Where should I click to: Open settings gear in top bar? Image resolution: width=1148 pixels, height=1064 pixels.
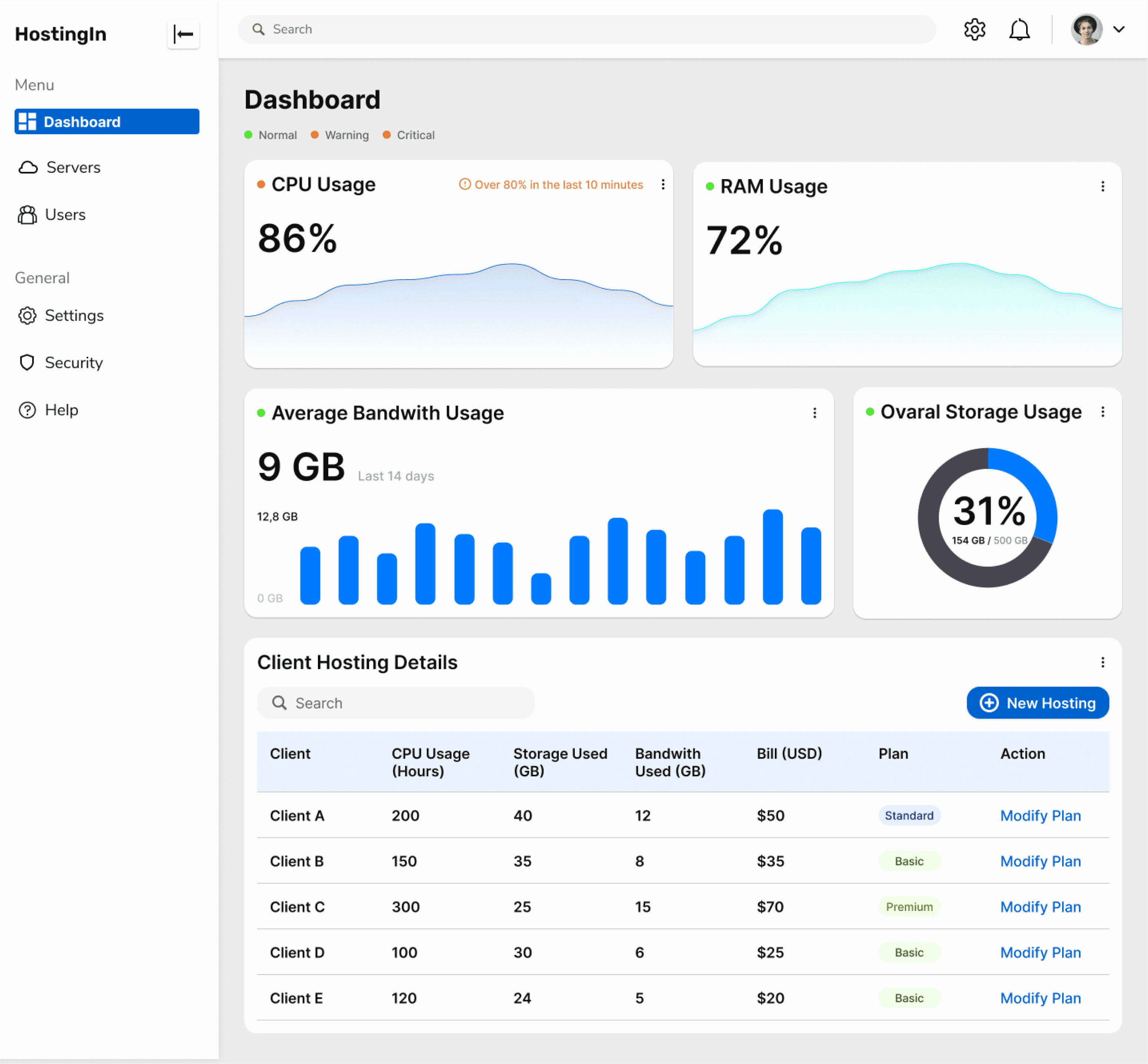pos(974,29)
